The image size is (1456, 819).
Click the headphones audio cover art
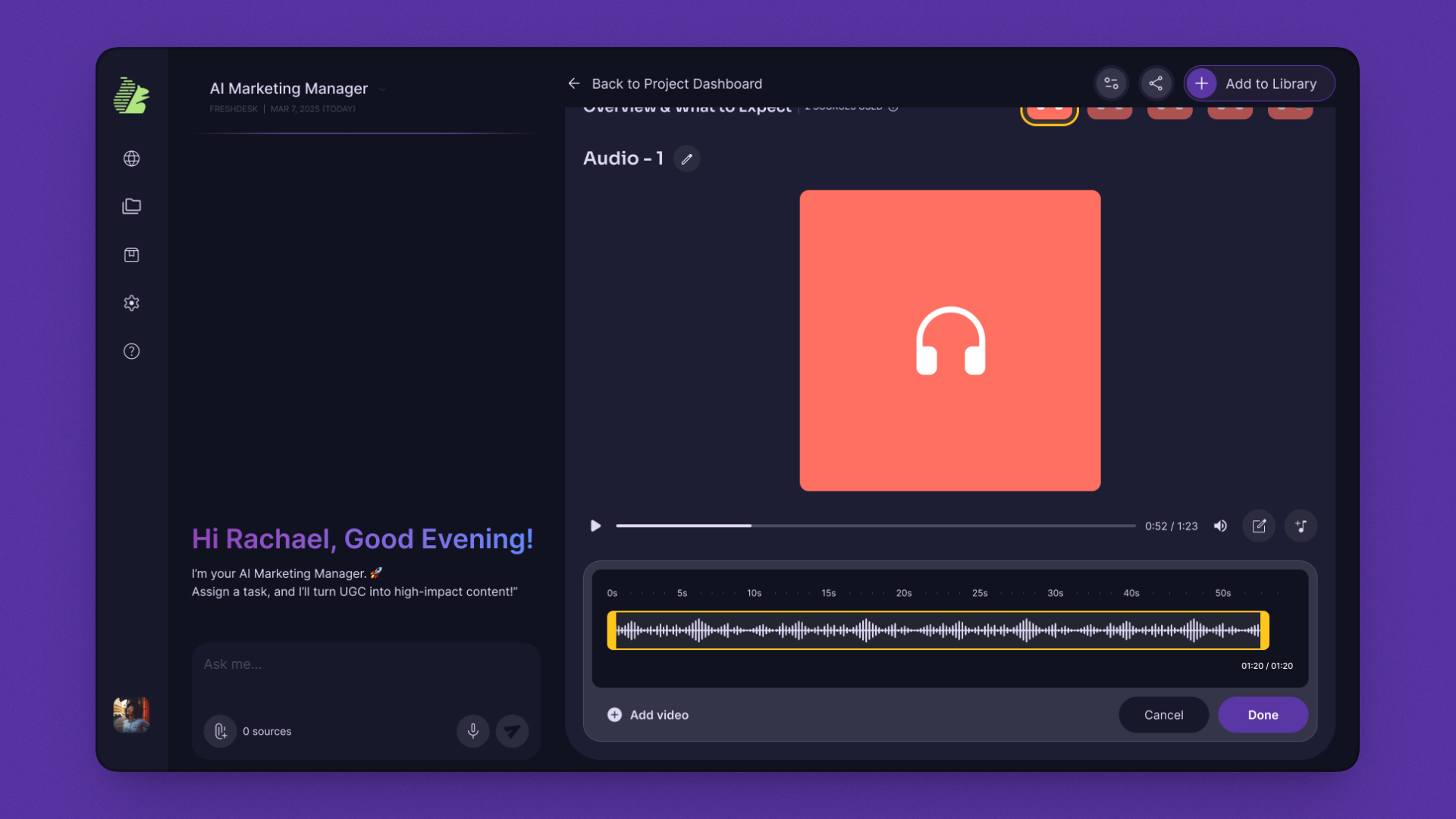coord(949,340)
